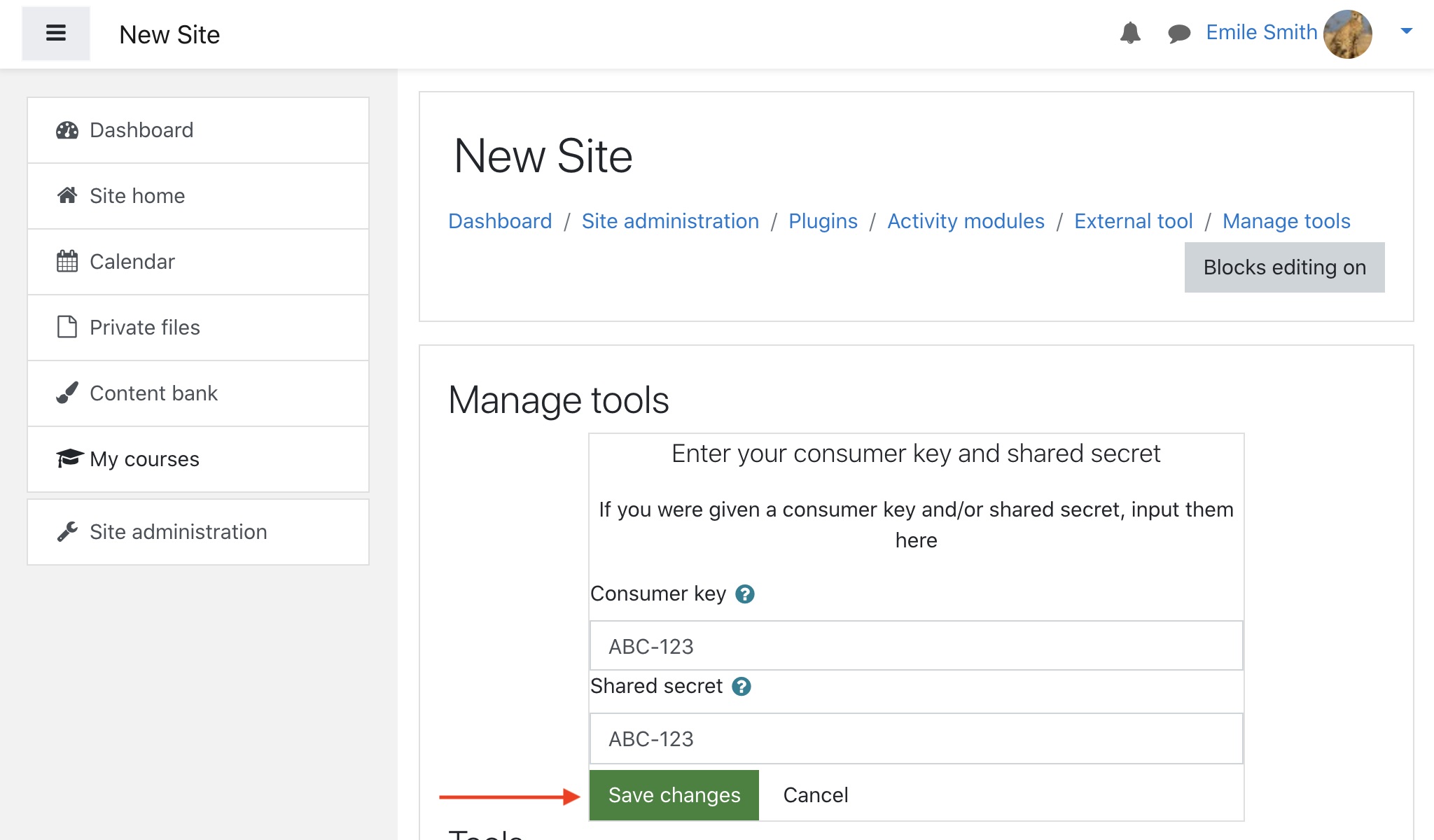This screenshot has height=840, width=1434.
Task: Open Content bank in the sidebar
Action: tap(153, 393)
